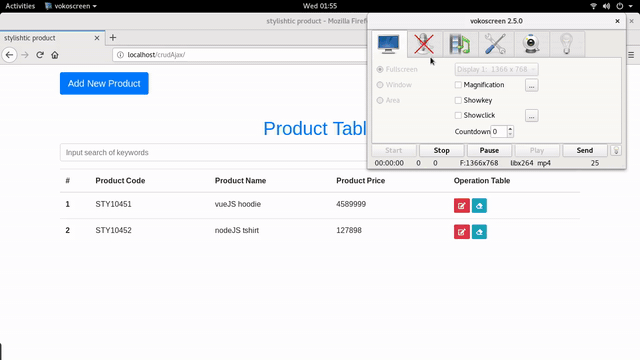
Task: Select the stylishtic product browser tab
Action: pos(52,38)
